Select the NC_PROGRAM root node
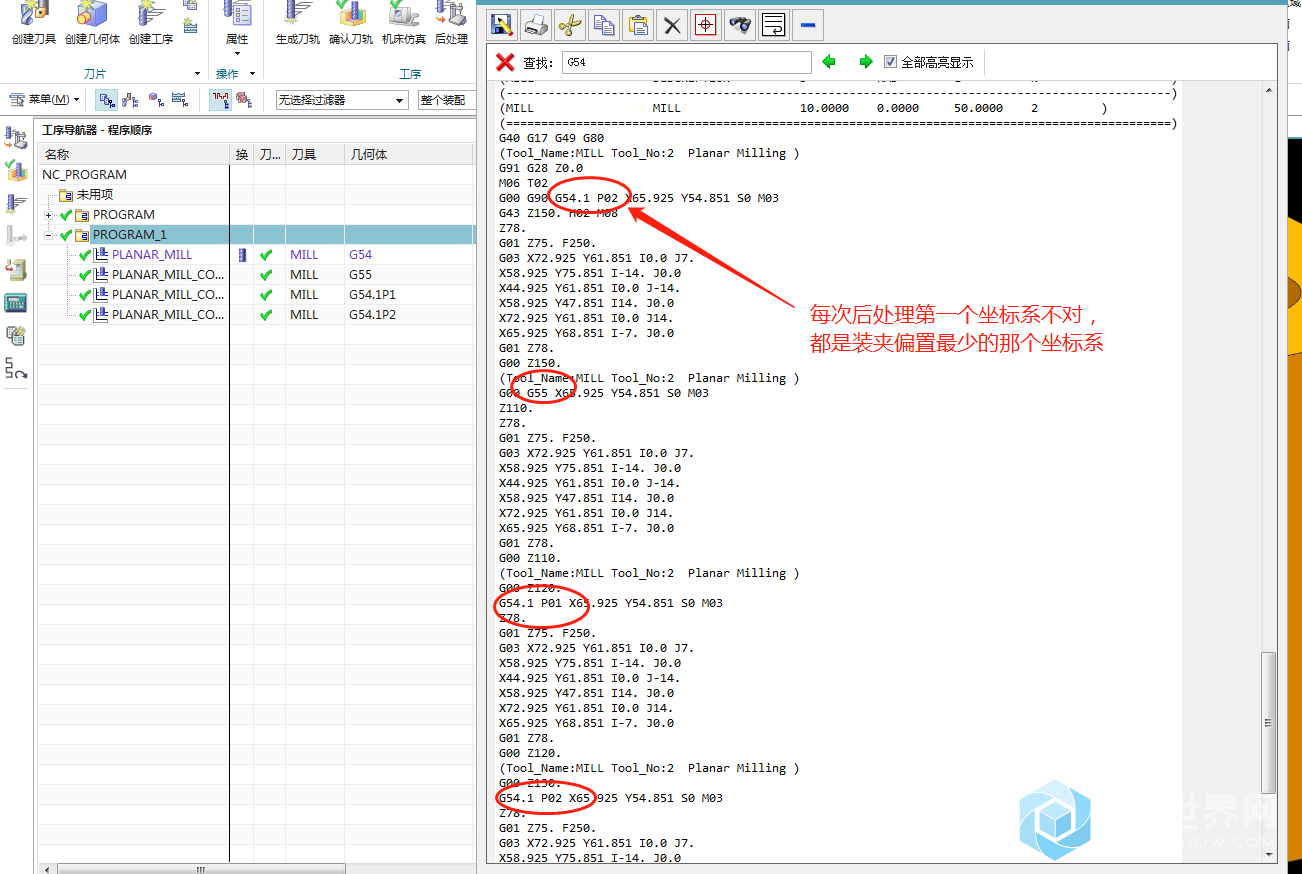Image resolution: width=1302 pixels, height=874 pixels. [85, 175]
